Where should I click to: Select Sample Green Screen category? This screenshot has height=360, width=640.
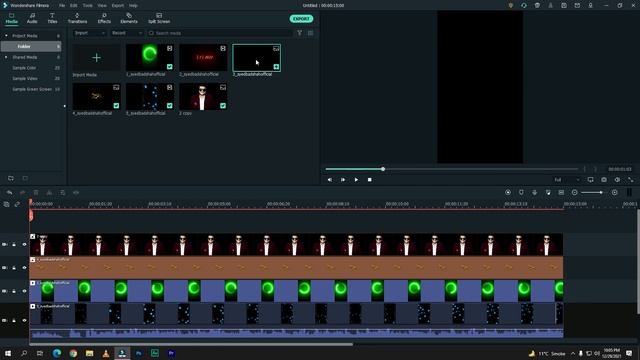tap(31, 89)
